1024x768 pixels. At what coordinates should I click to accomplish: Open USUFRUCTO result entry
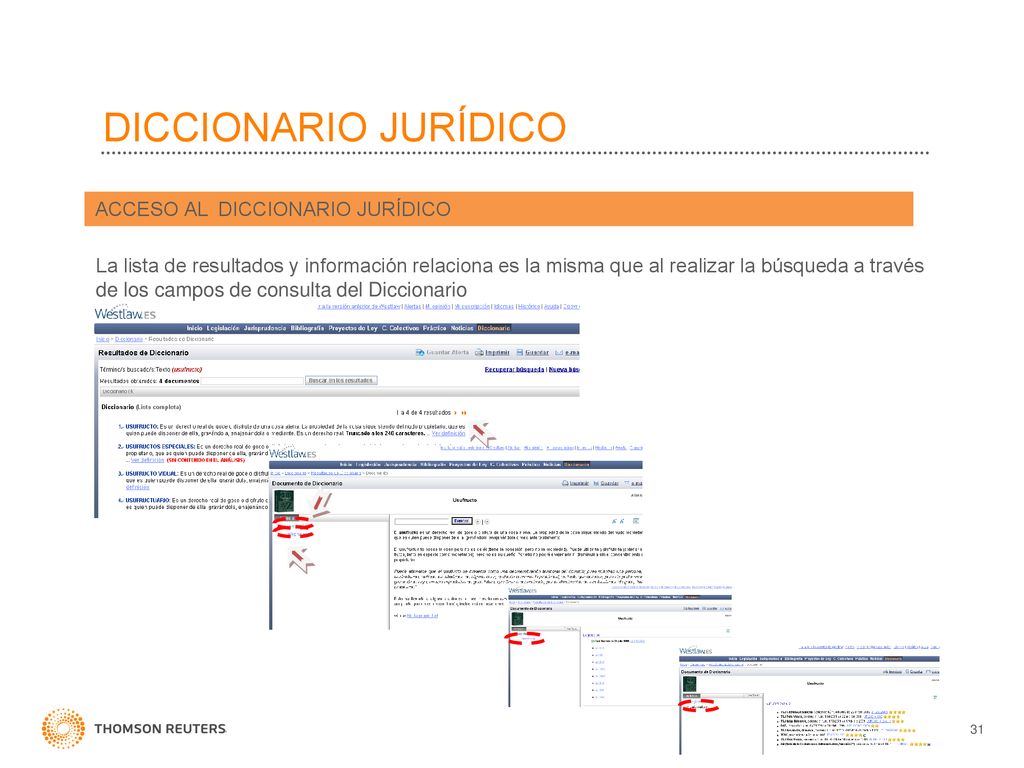[142, 426]
